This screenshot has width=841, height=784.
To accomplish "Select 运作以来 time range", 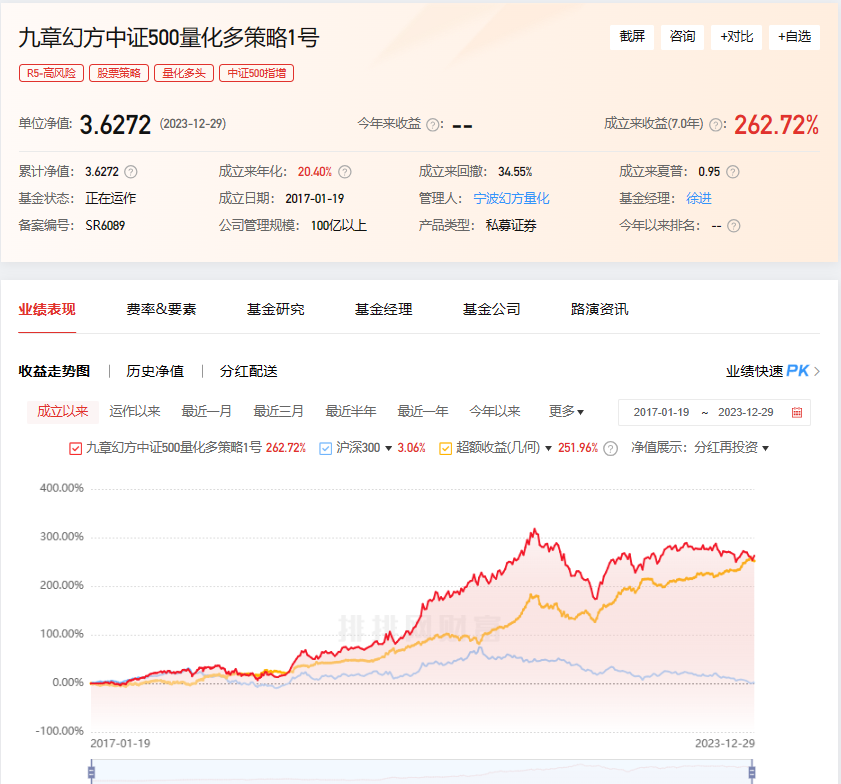I will [x=135, y=411].
